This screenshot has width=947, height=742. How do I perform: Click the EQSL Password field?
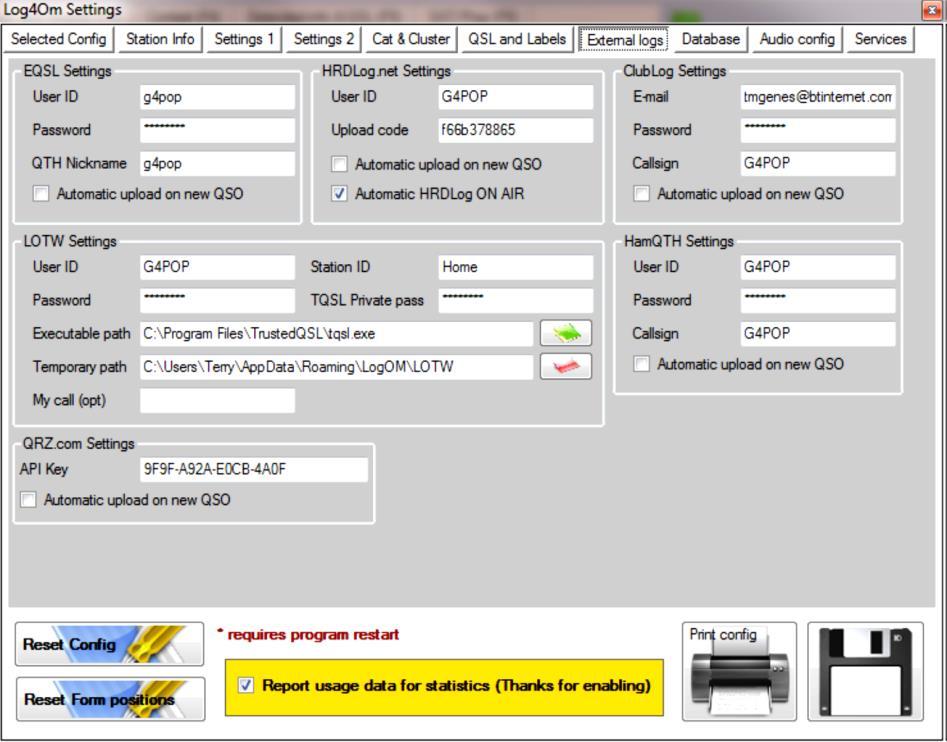click(217, 130)
